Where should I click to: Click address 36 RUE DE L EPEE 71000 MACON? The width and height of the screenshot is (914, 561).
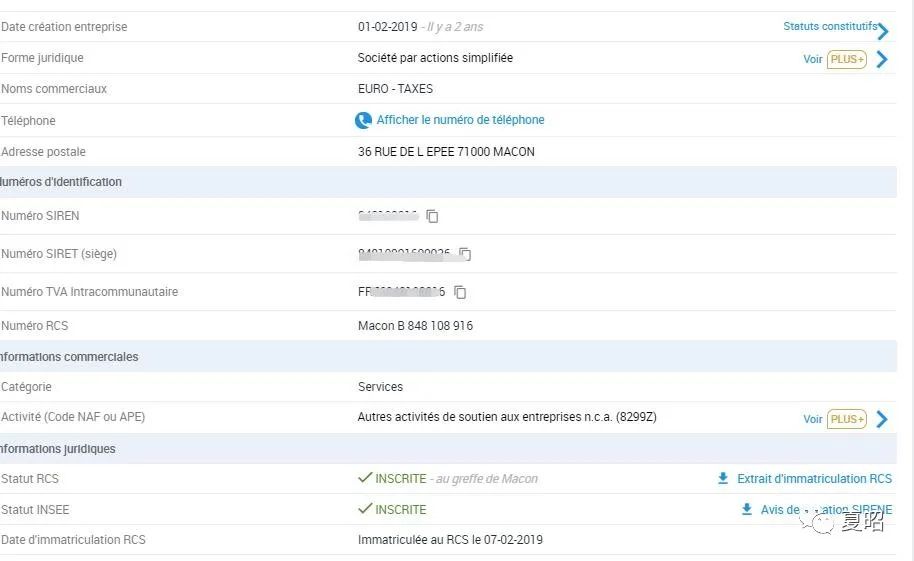446,152
